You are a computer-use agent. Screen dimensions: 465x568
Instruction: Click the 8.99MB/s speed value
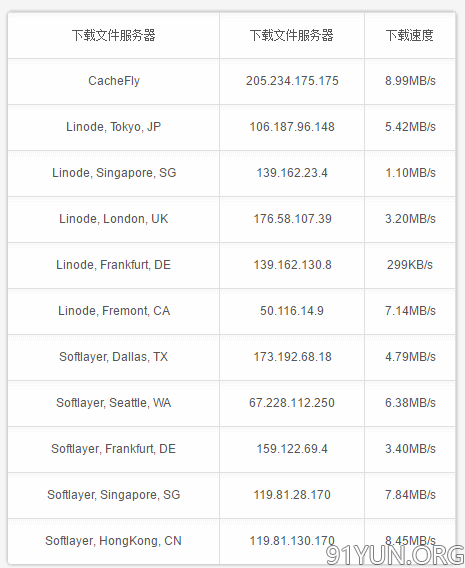pyautogui.click(x=410, y=81)
